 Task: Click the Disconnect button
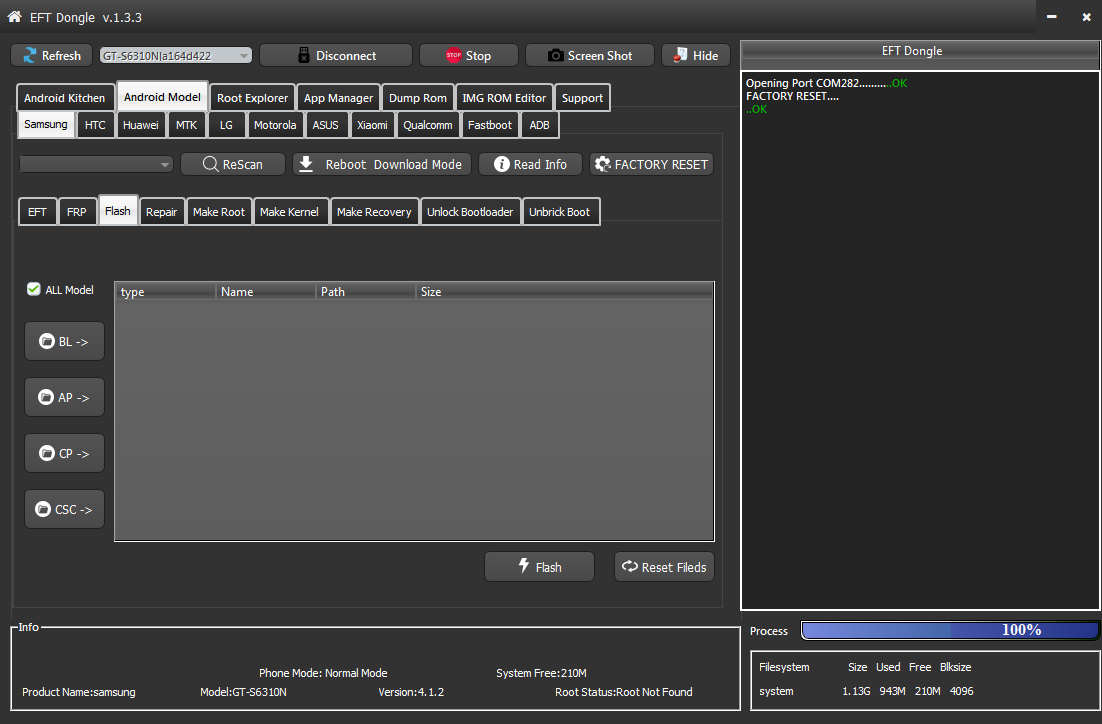336,56
